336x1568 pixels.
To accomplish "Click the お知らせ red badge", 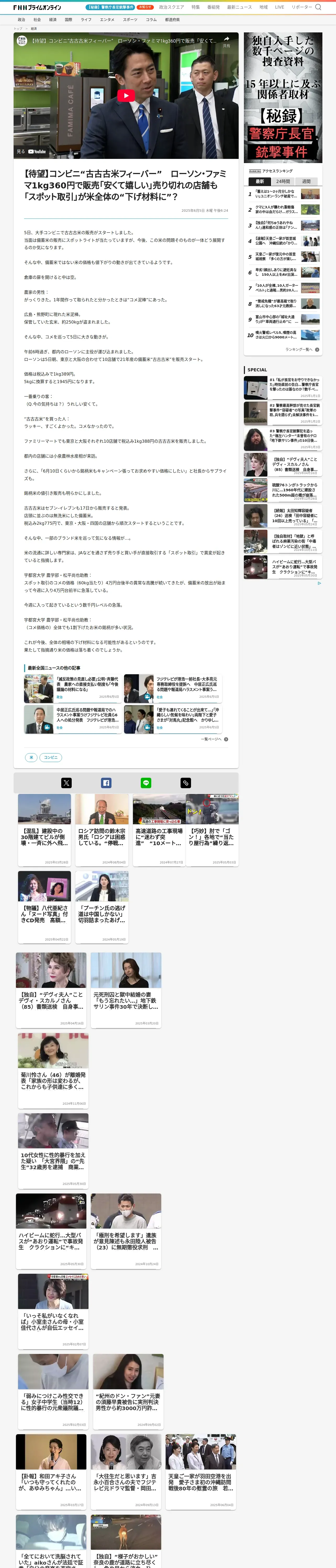I will 145,7.
